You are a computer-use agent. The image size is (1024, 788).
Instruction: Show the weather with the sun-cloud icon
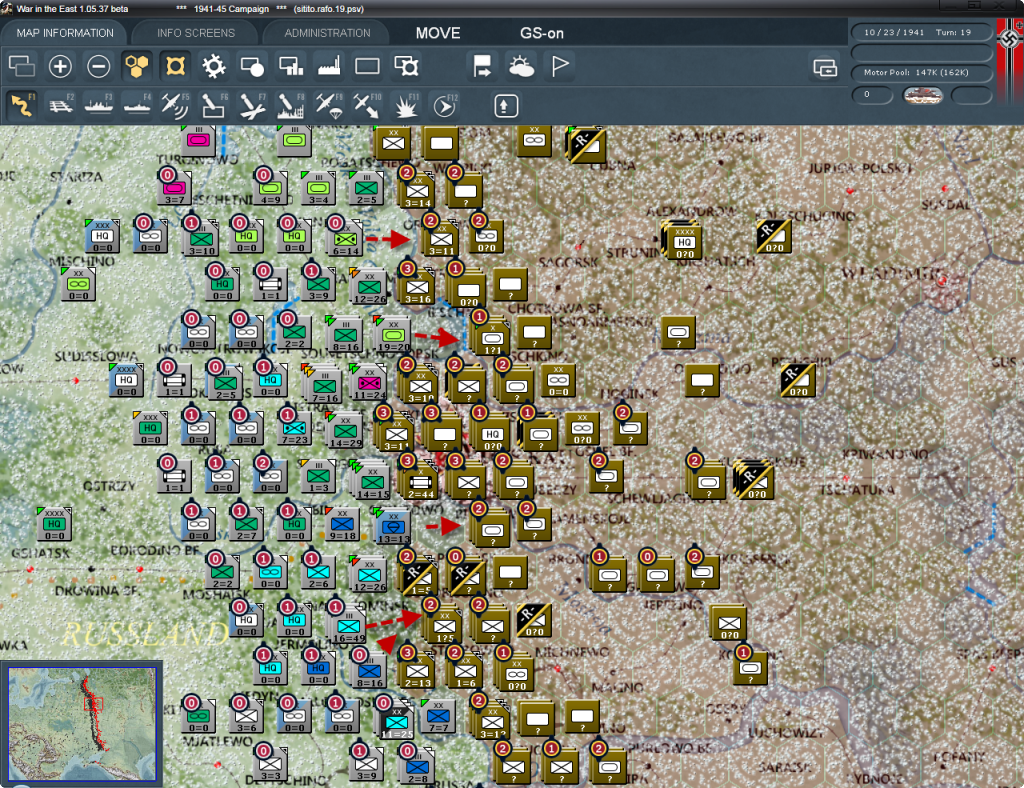521,66
